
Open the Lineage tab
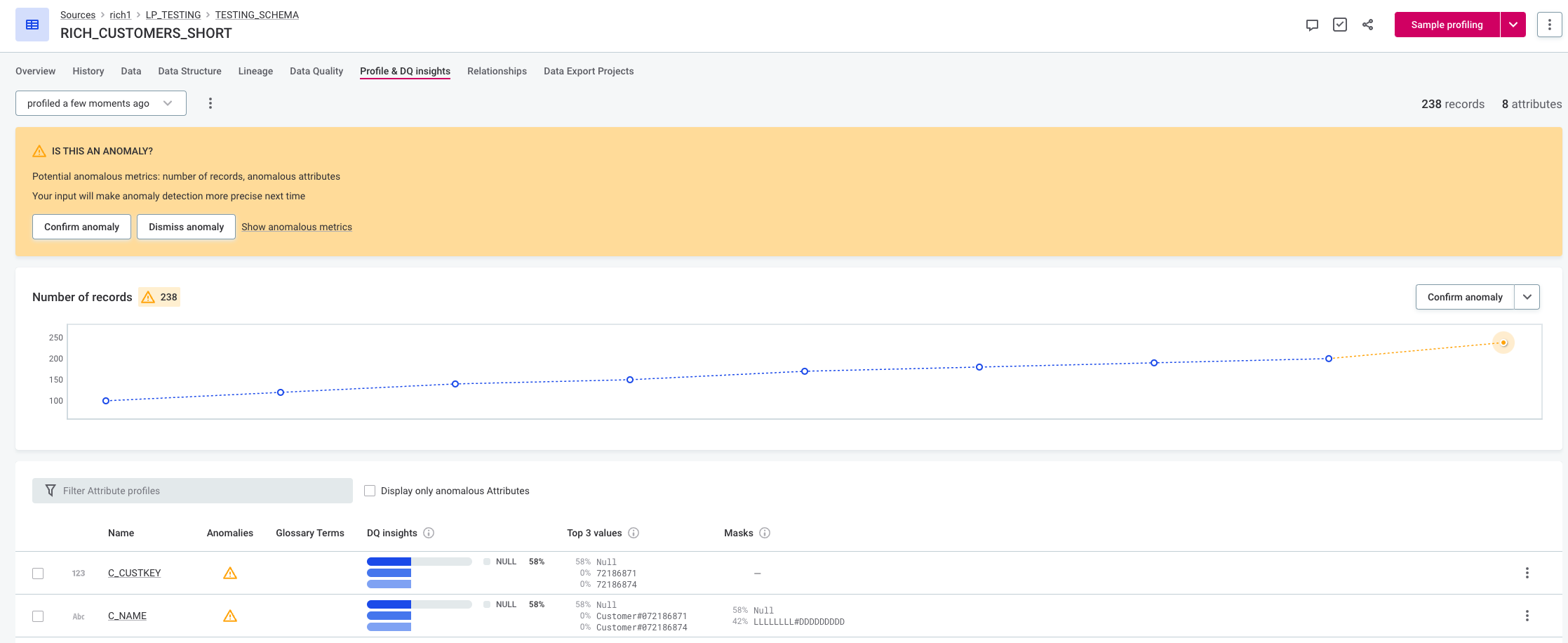tap(255, 71)
